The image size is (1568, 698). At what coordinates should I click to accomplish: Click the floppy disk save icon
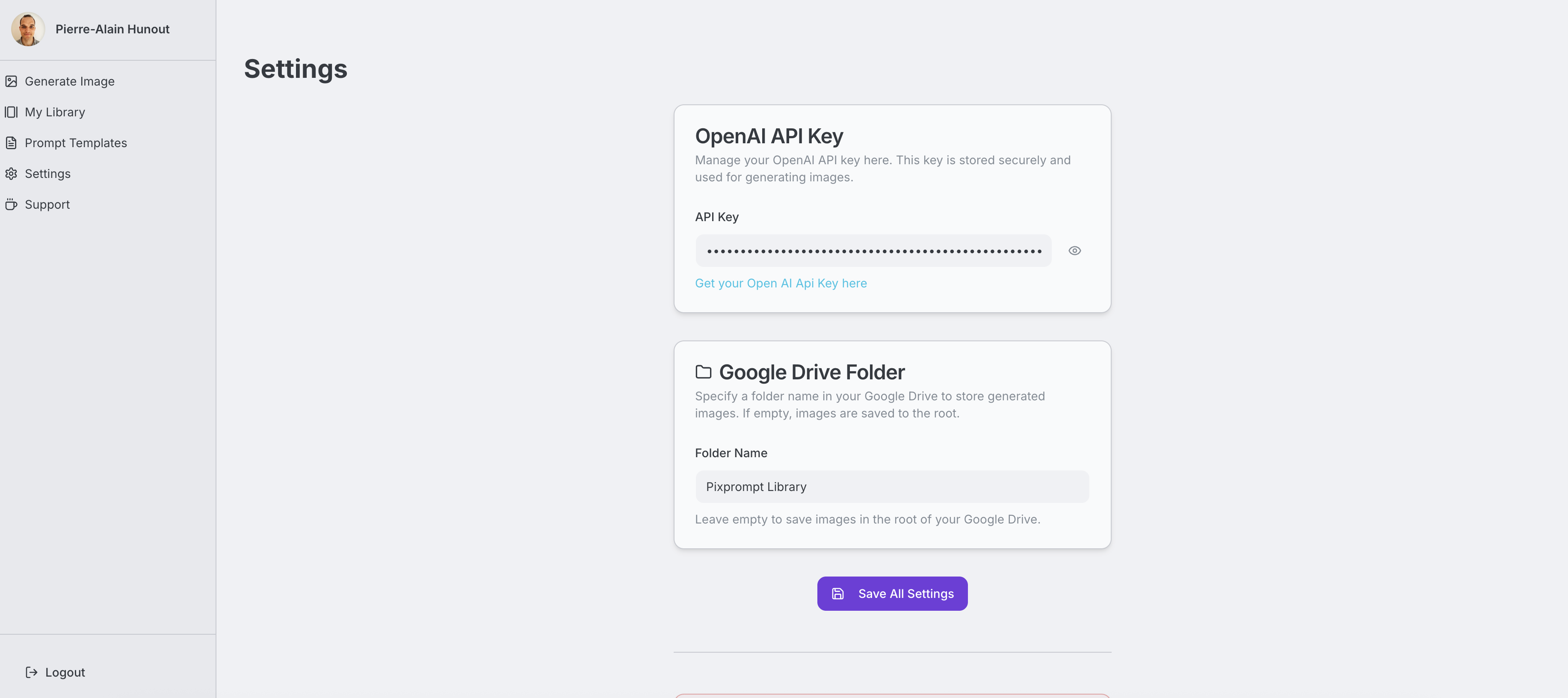pyautogui.click(x=837, y=594)
